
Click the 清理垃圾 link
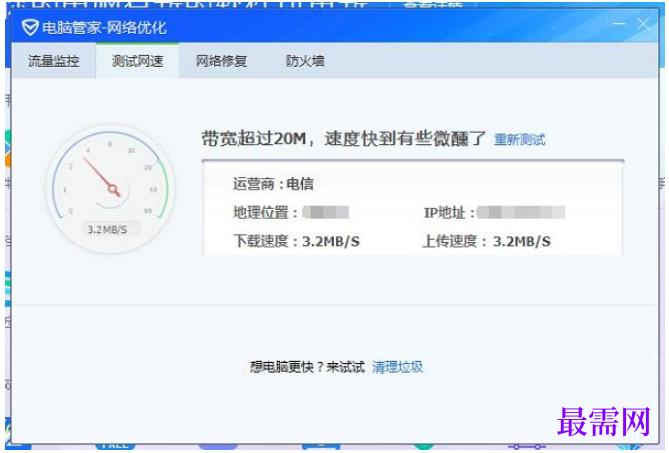click(x=397, y=367)
